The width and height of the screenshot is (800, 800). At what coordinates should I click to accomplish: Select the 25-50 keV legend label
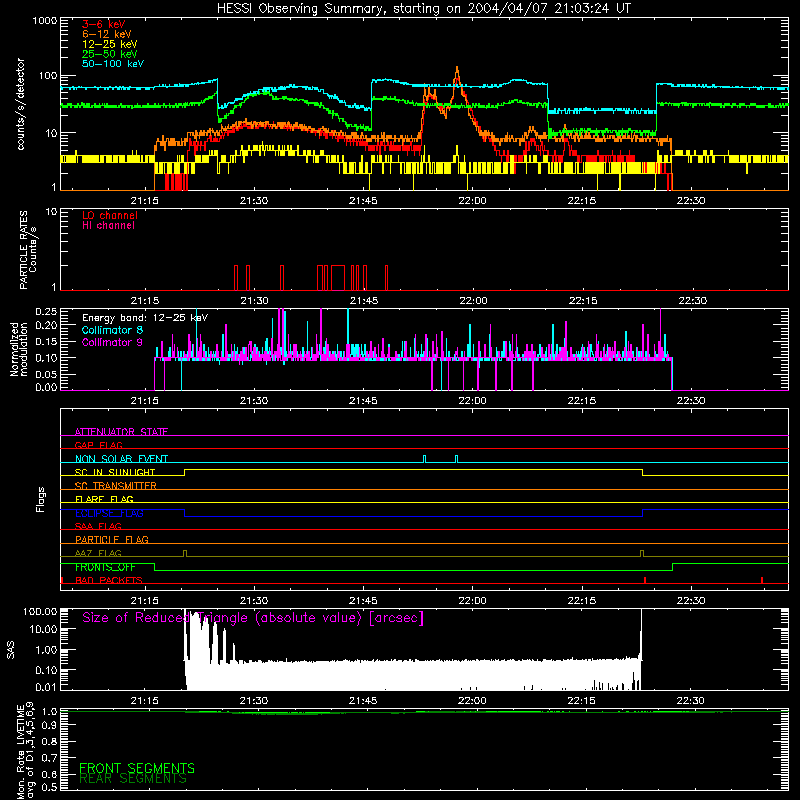coord(110,54)
